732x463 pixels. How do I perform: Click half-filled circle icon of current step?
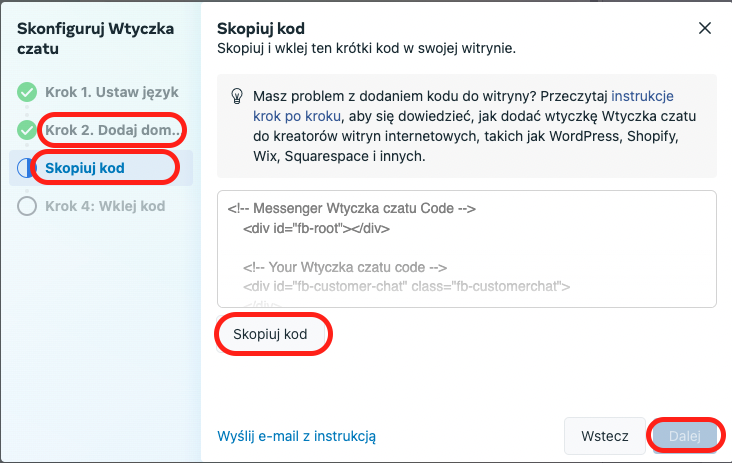27,168
